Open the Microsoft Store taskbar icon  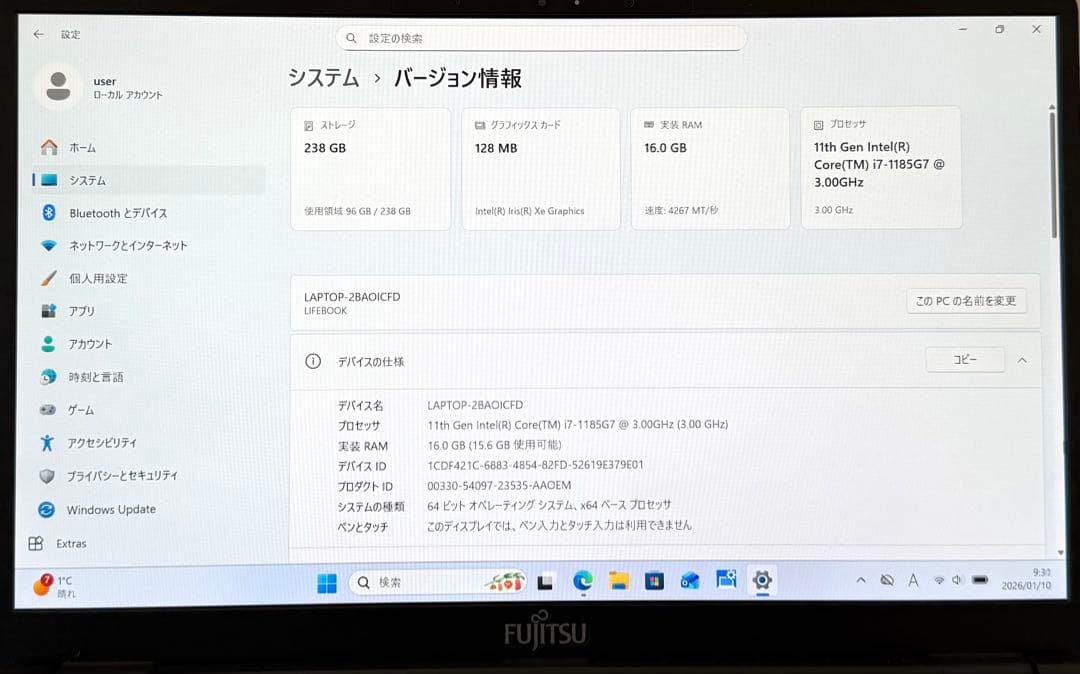coord(653,580)
